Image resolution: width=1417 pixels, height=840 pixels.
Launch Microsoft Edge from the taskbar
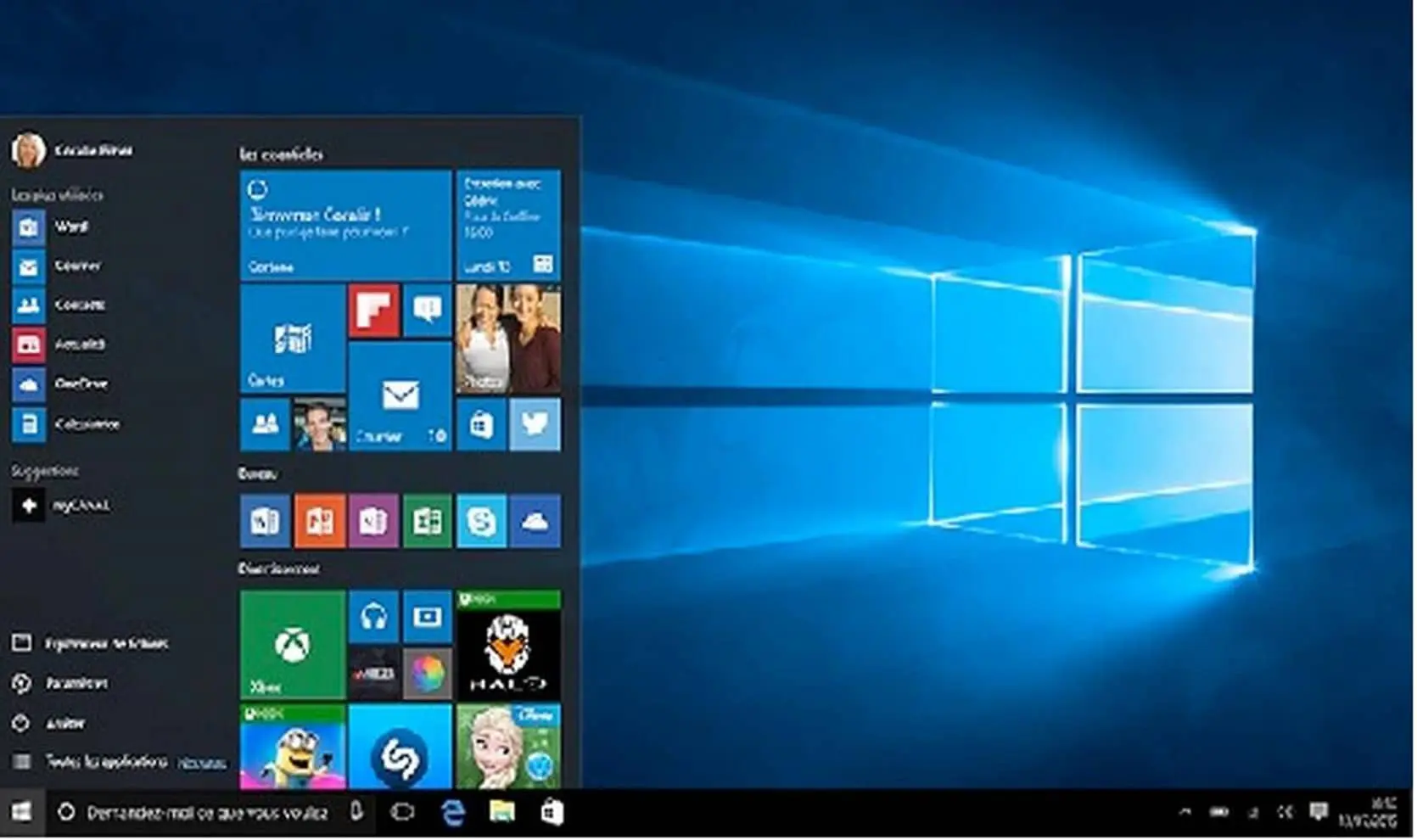click(x=454, y=813)
